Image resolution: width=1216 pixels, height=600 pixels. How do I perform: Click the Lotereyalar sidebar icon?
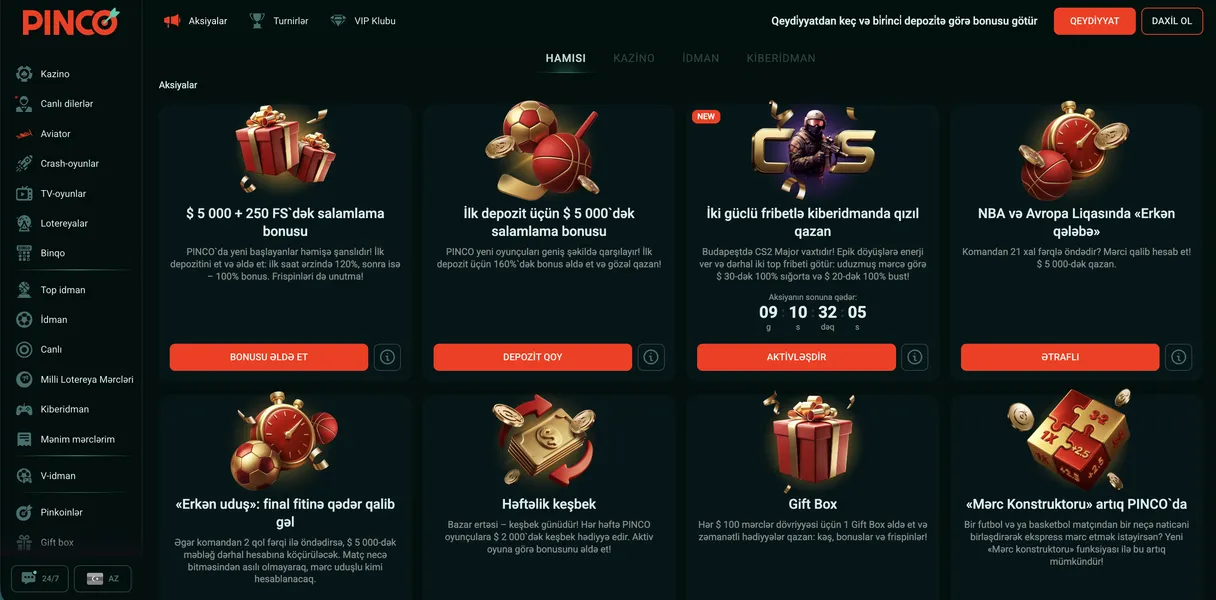coord(24,224)
